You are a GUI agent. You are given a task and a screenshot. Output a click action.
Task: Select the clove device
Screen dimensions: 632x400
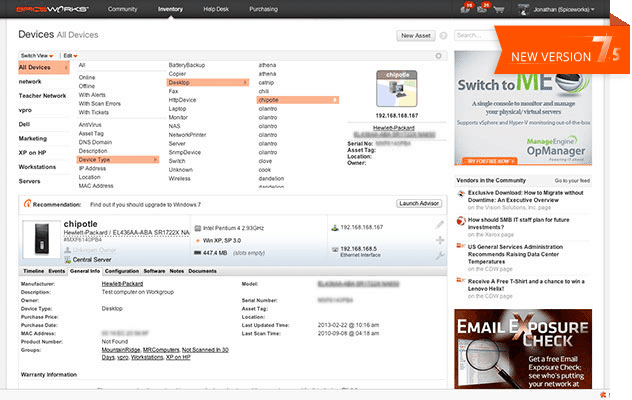point(265,161)
